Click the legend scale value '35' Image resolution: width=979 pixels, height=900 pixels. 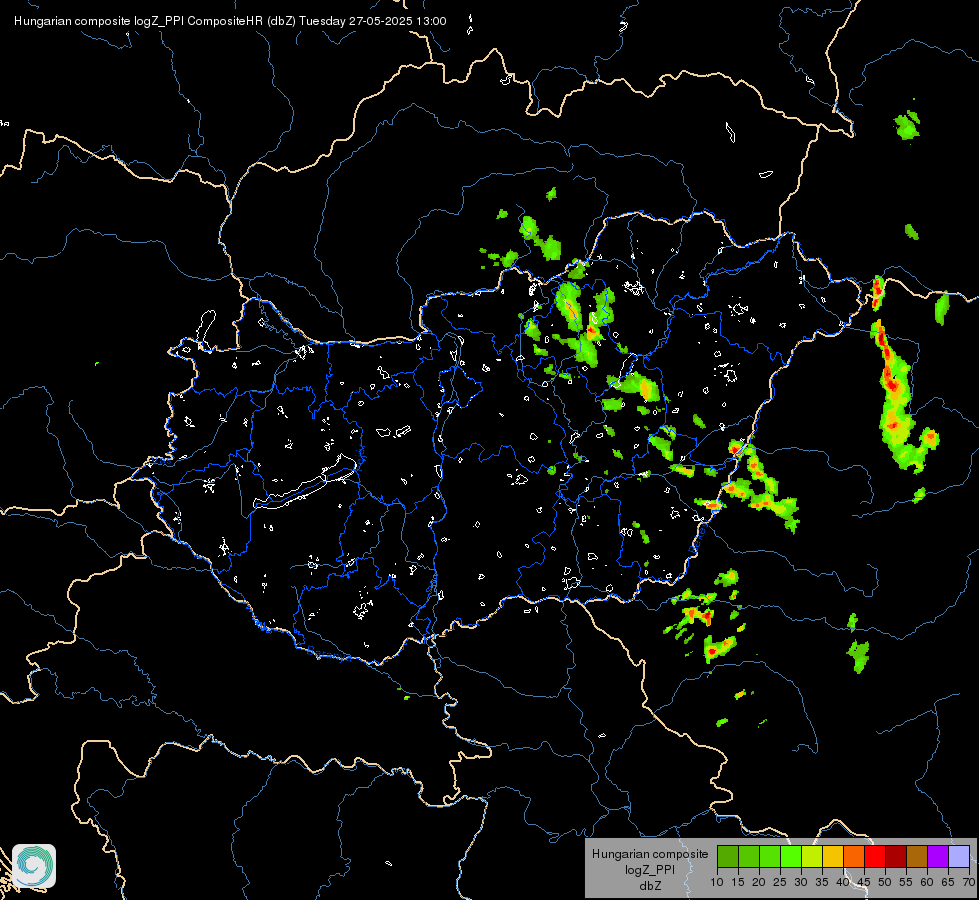point(822,883)
